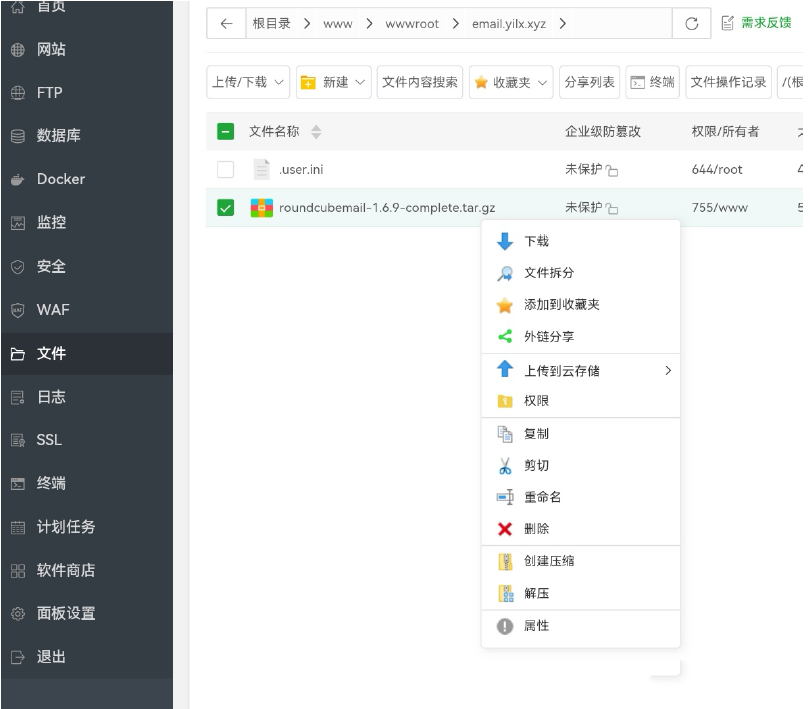810x709 pixels.
Task: Click the refresh icon beside the path
Action: [691, 24]
